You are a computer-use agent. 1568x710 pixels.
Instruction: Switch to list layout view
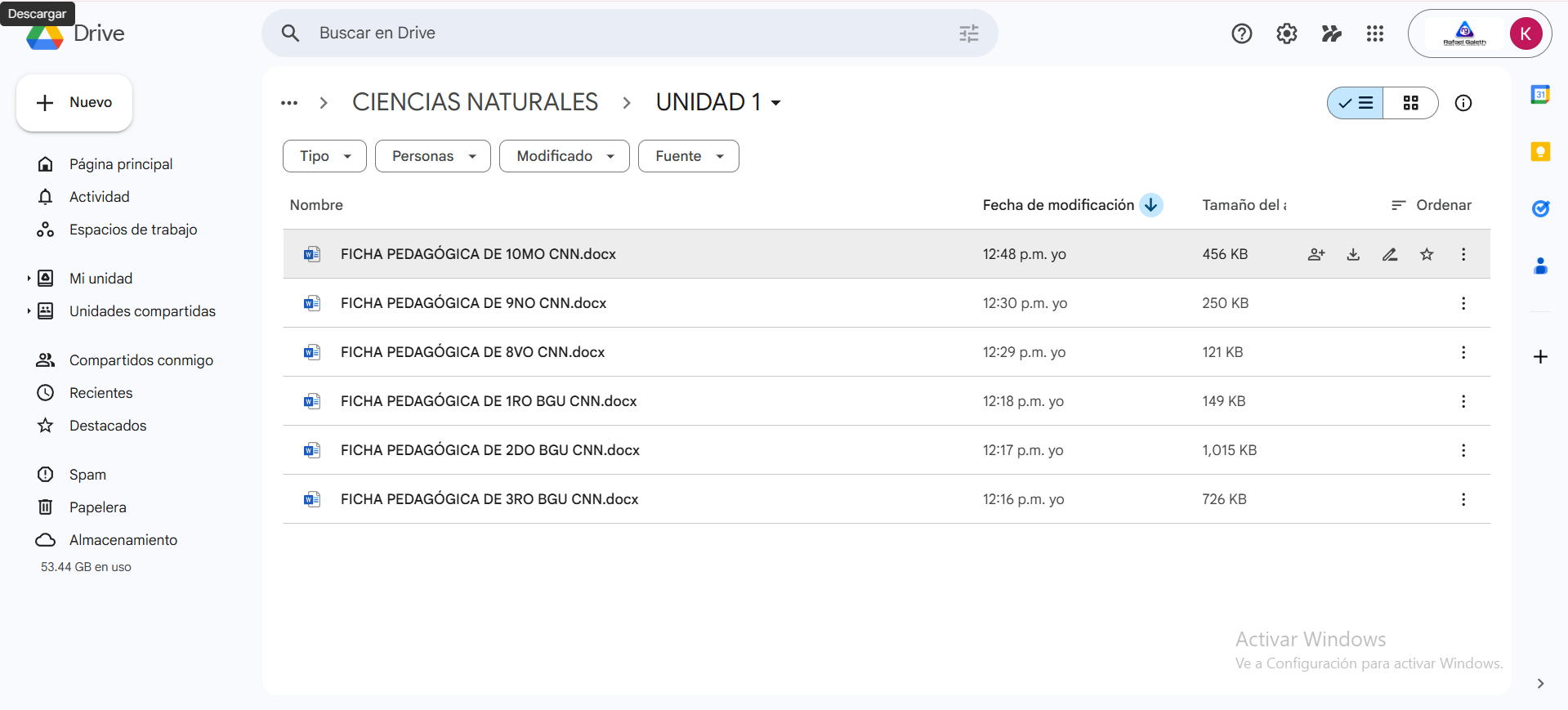click(1356, 103)
